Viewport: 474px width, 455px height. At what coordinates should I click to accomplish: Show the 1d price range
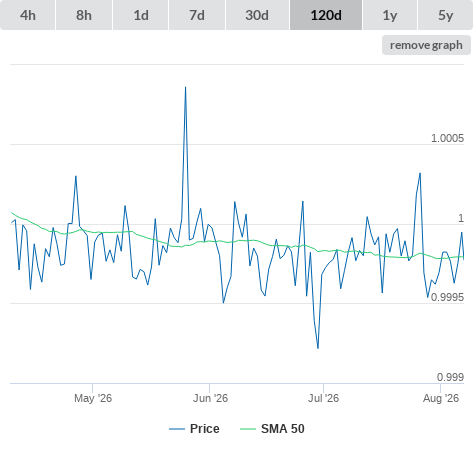click(x=141, y=15)
